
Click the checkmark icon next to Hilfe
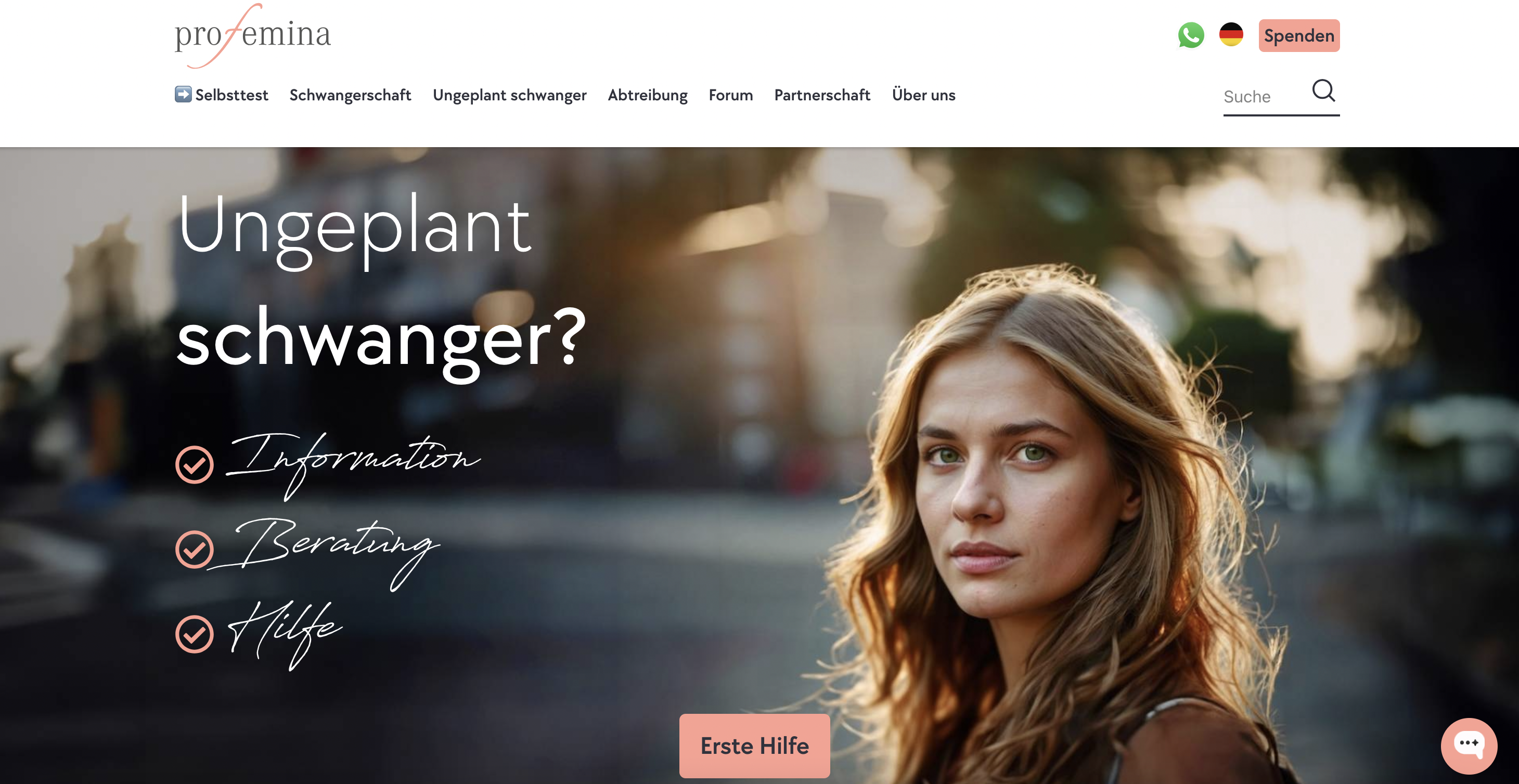pyautogui.click(x=194, y=634)
